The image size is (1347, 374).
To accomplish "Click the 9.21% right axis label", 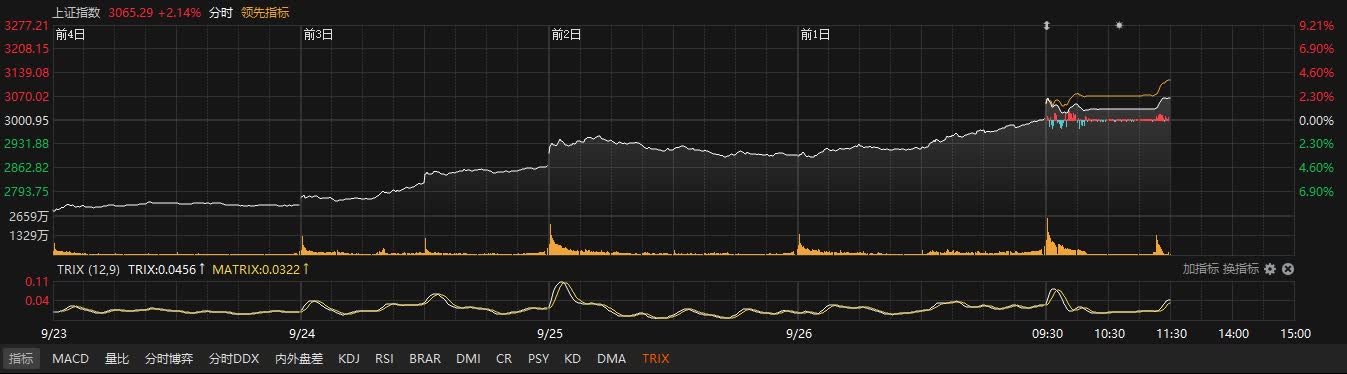I will point(1316,25).
